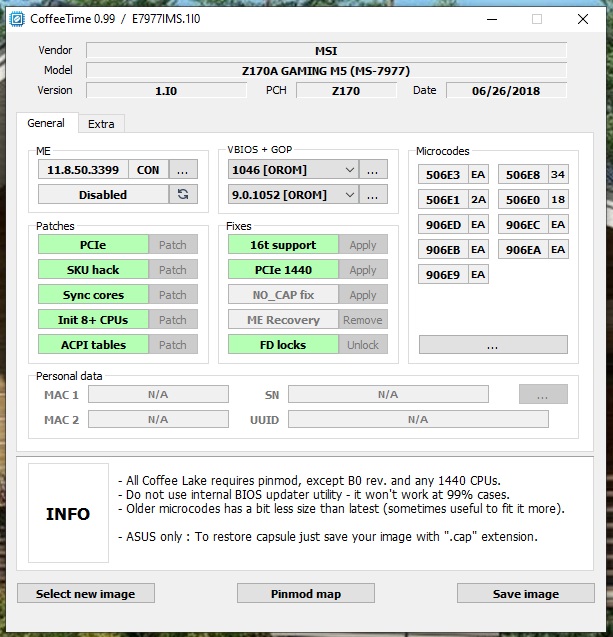
Task: Click the Version 1.I0 field
Action: point(166,90)
